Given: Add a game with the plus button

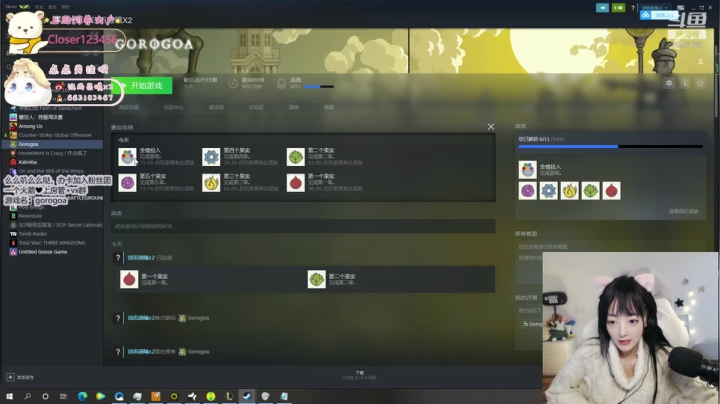Looking at the screenshot, I should tap(10, 377).
